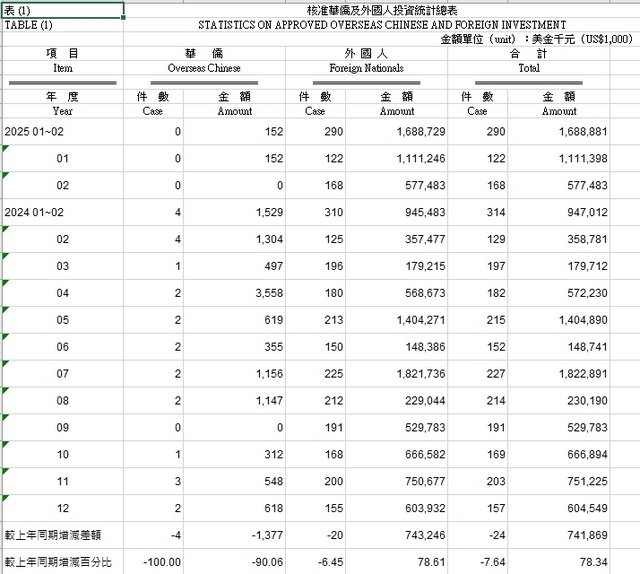This screenshot has width=640, height=574.
Task: Click the cell with '179,712'
Action: [x=559, y=266]
